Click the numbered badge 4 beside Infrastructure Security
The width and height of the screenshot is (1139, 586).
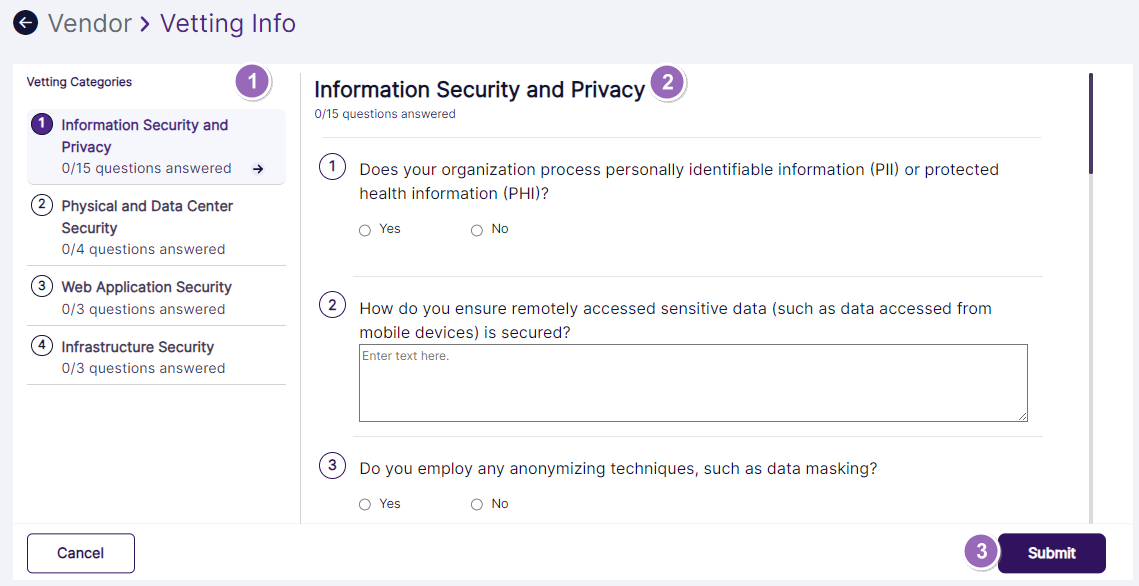pos(41,346)
